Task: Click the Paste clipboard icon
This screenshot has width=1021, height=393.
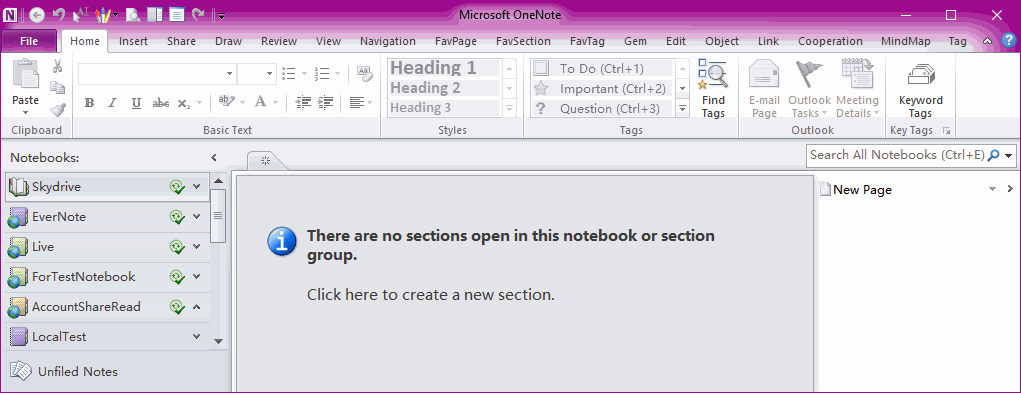Action: coord(25,74)
